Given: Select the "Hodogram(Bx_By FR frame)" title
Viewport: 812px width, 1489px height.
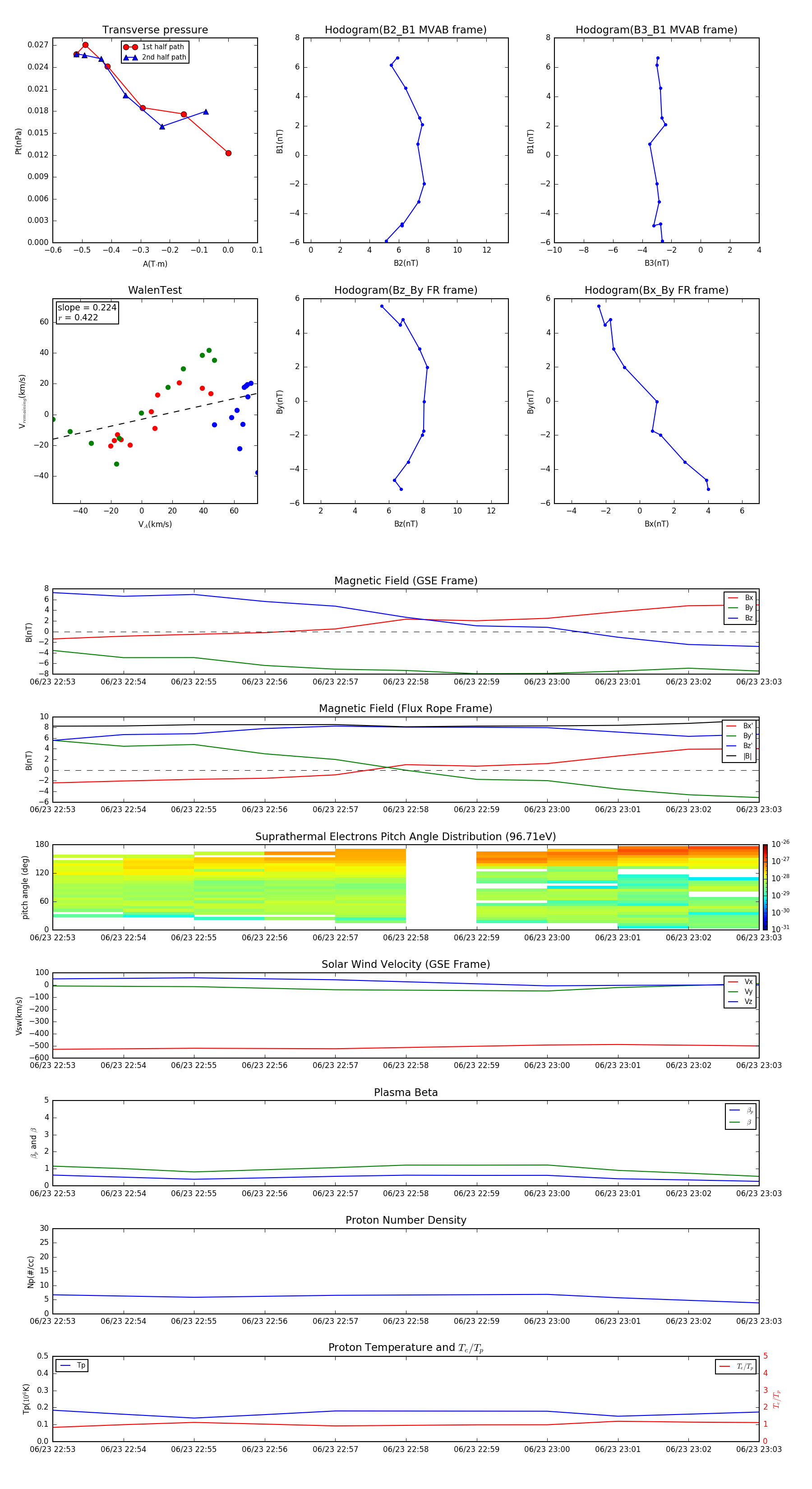Looking at the screenshot, I should 656,290.
